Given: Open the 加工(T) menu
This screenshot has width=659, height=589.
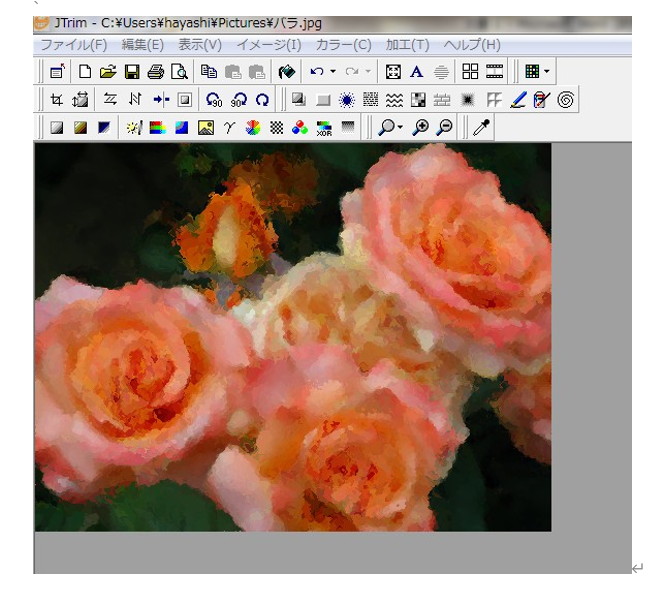Looking at the screenshot, I should [407, 45].
